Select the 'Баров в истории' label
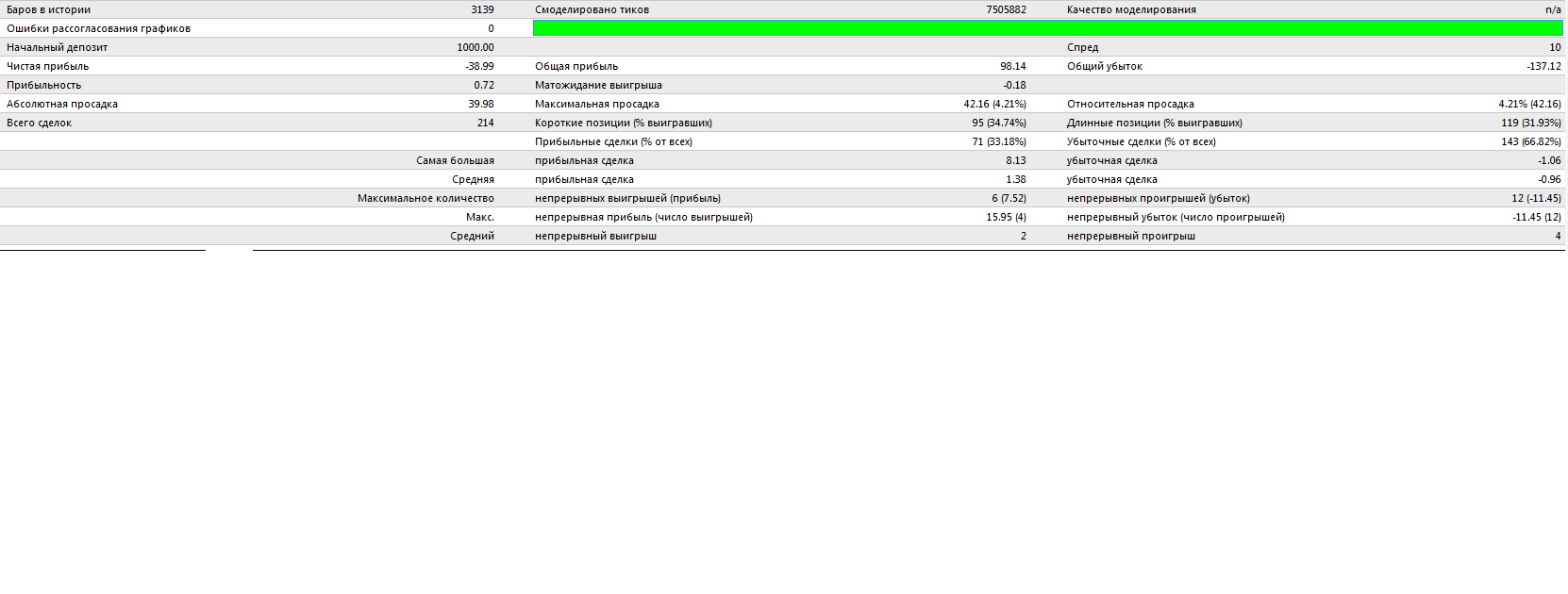 coord(48,9)
